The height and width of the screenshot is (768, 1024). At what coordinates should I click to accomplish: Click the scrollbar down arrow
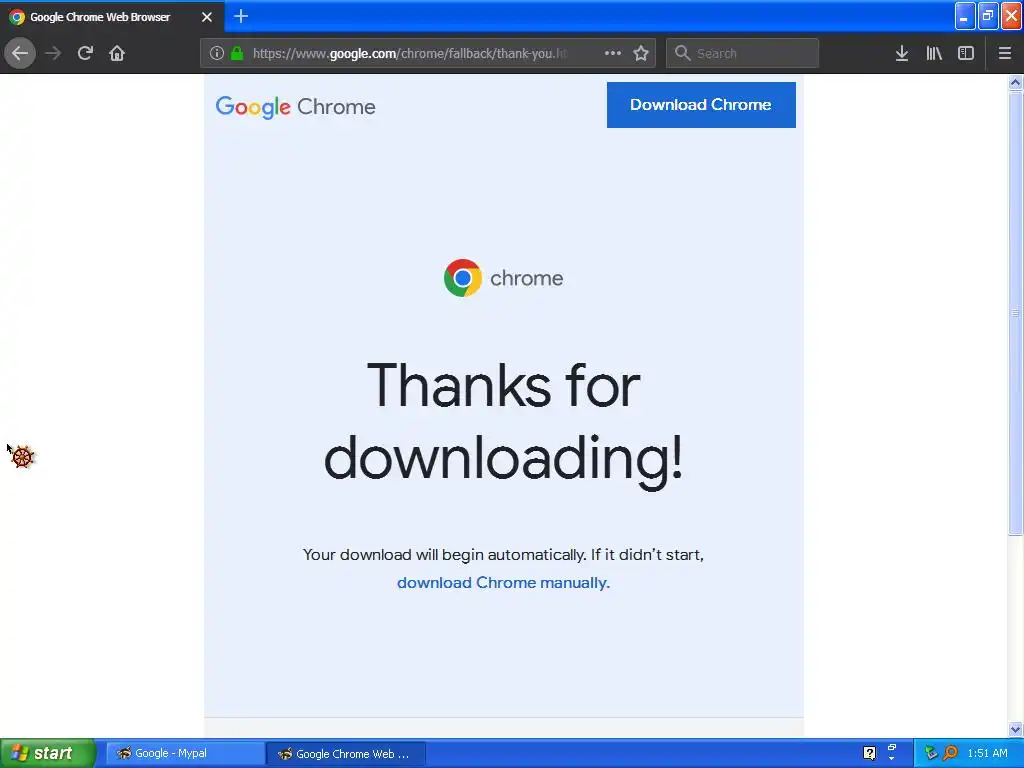coord(1015,729)
